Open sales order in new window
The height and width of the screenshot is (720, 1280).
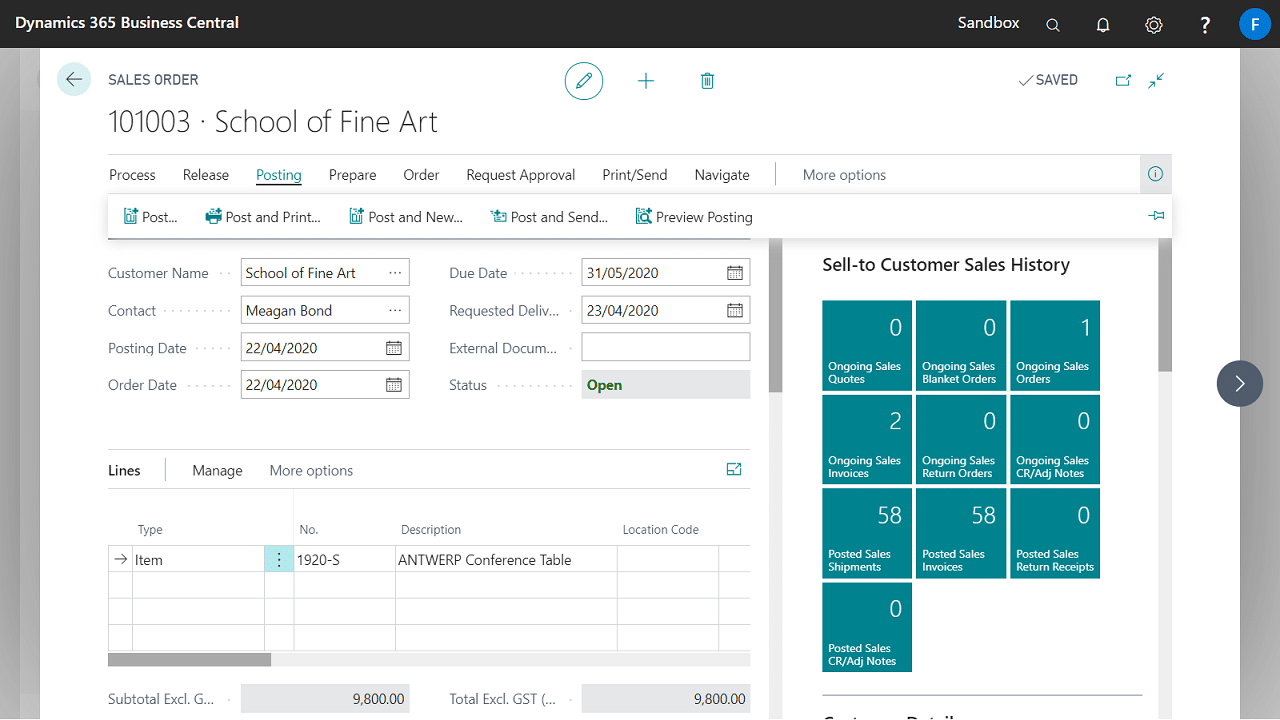[1123, 81]
